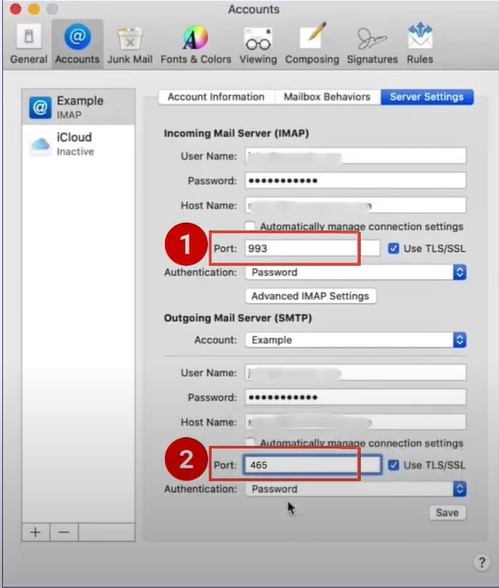Open the Rules preferences pane
Image resolution: width=499 pixels, height=588 pixels.
[420, 44]
